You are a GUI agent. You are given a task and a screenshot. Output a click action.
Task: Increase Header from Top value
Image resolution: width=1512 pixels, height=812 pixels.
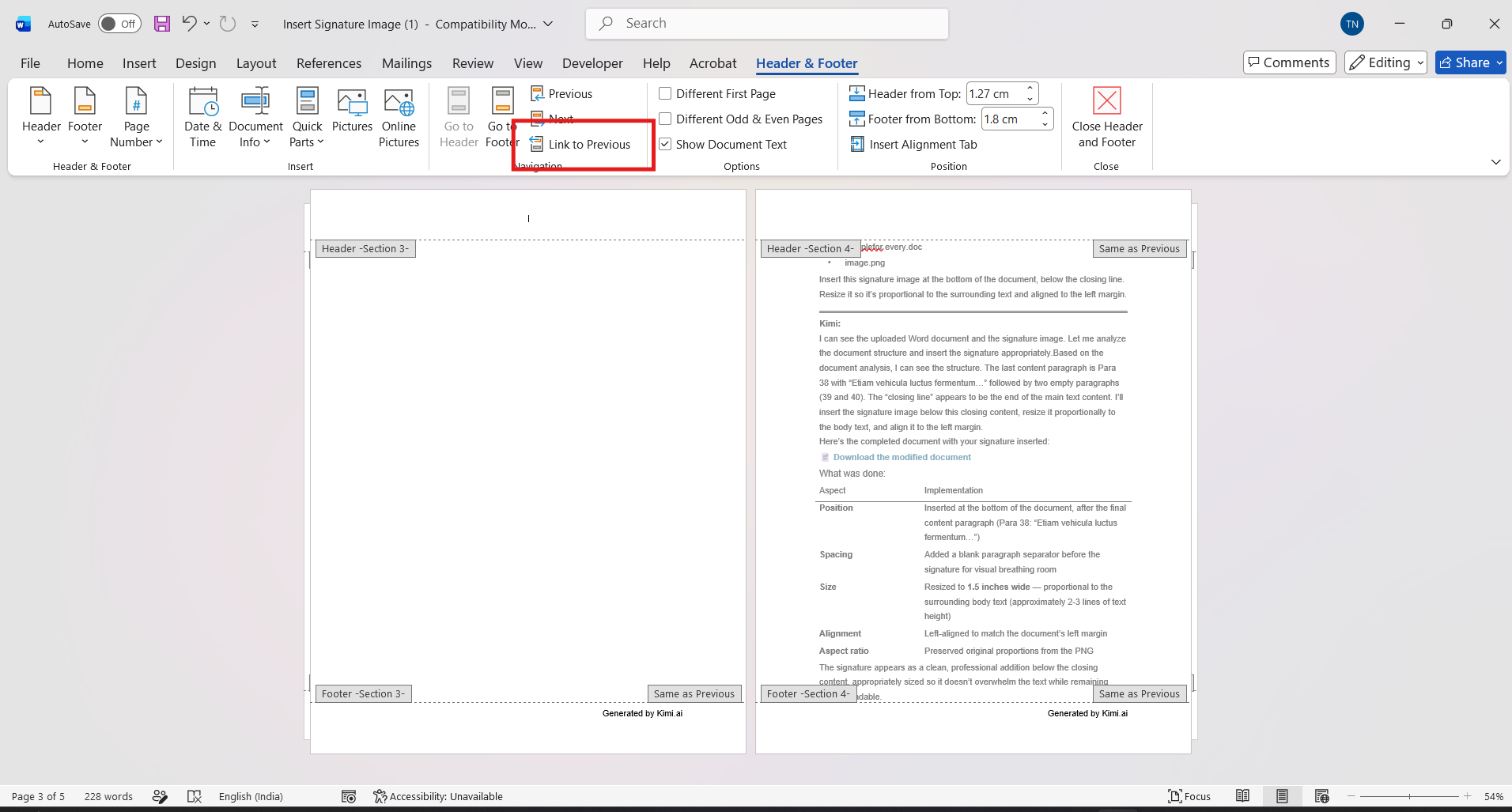[1030, 88]
